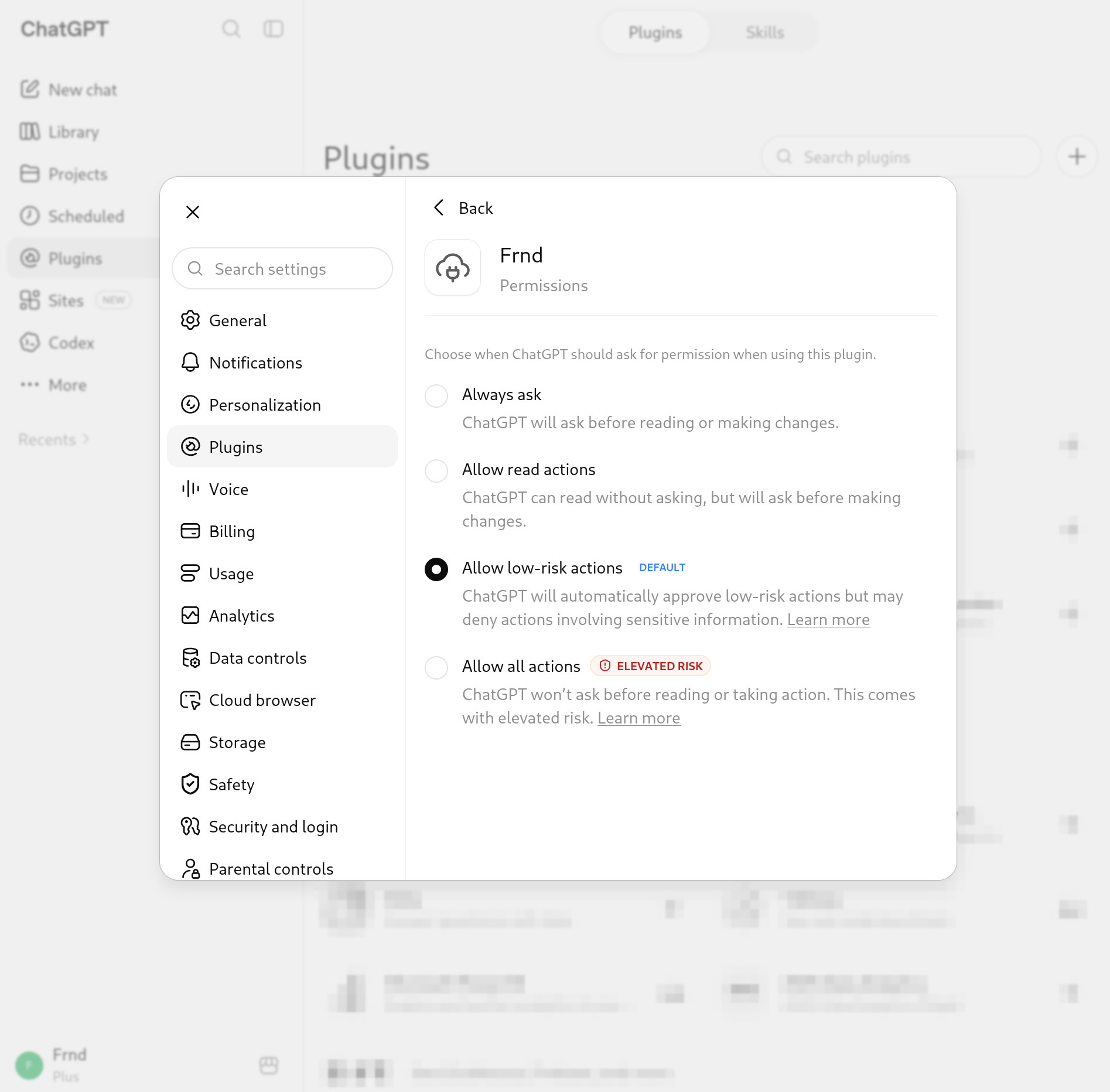Click the Search settings input field

(x=282, y=269)
